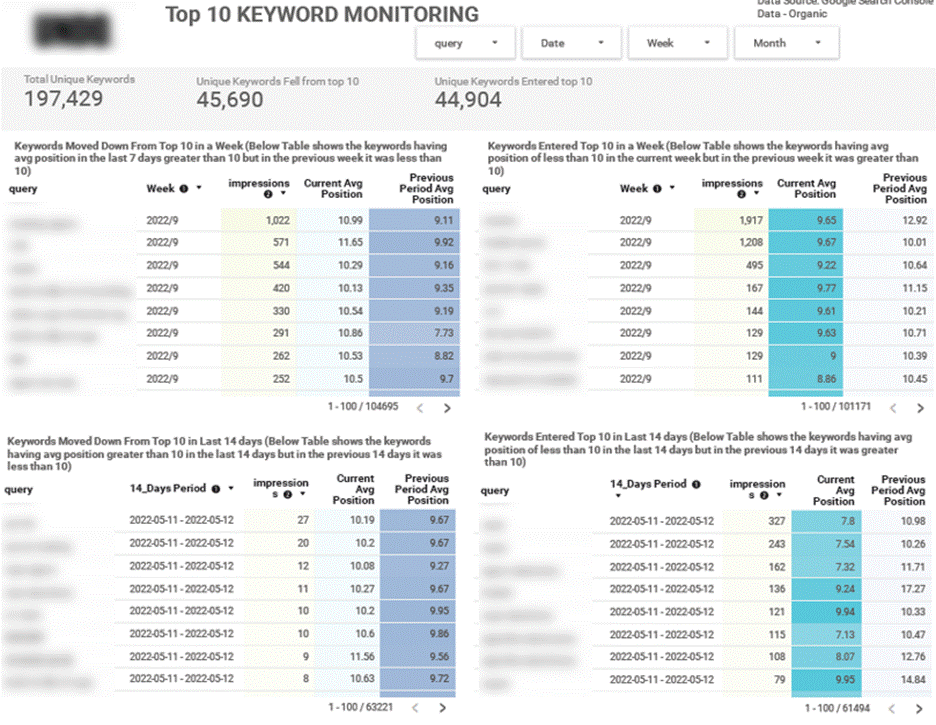Go to next page of the 101171-row table

click(921, 408)
